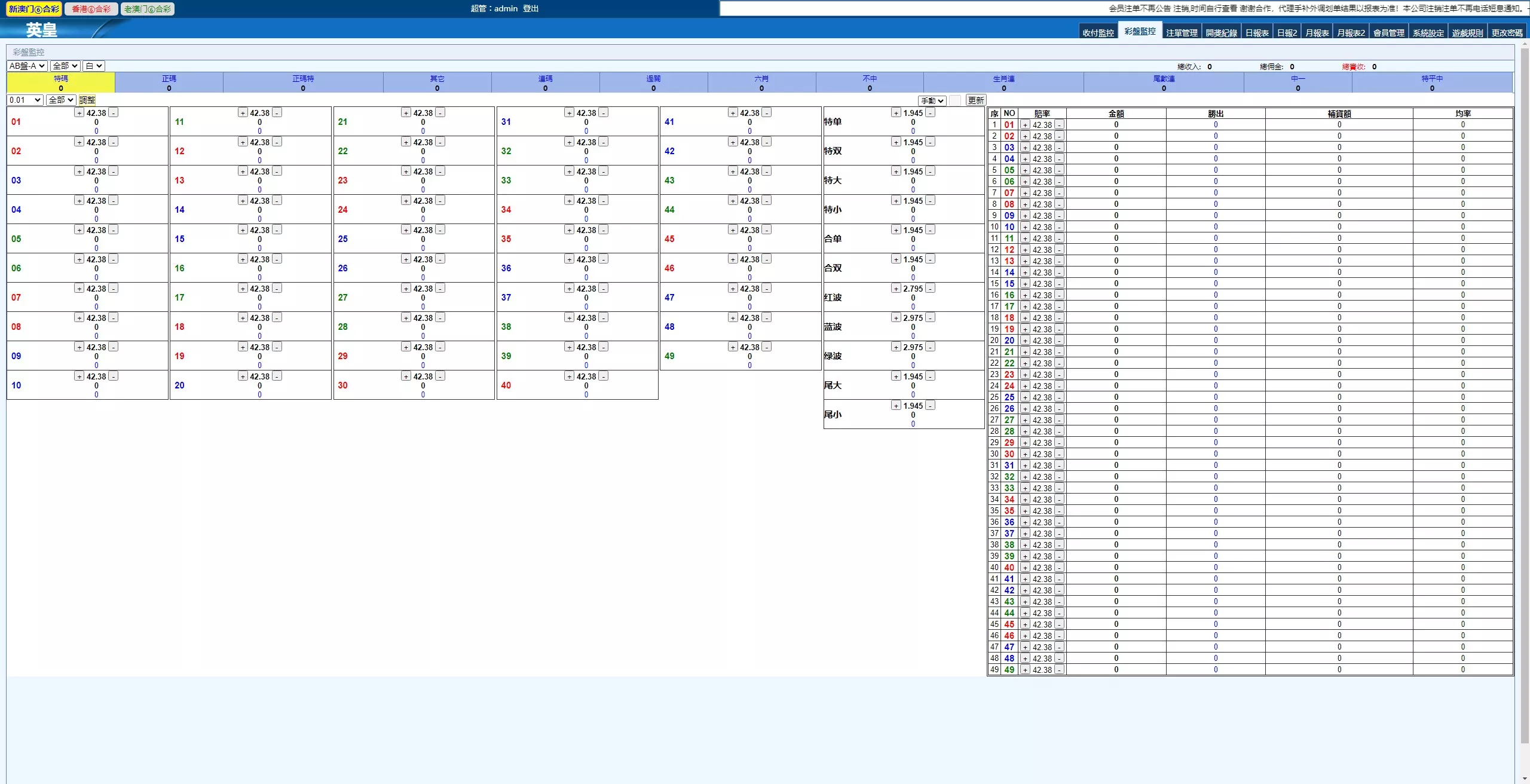Decrease odds for 尾小 option
Viewport: 1530px width, 784px height.
tap(931, 406)
